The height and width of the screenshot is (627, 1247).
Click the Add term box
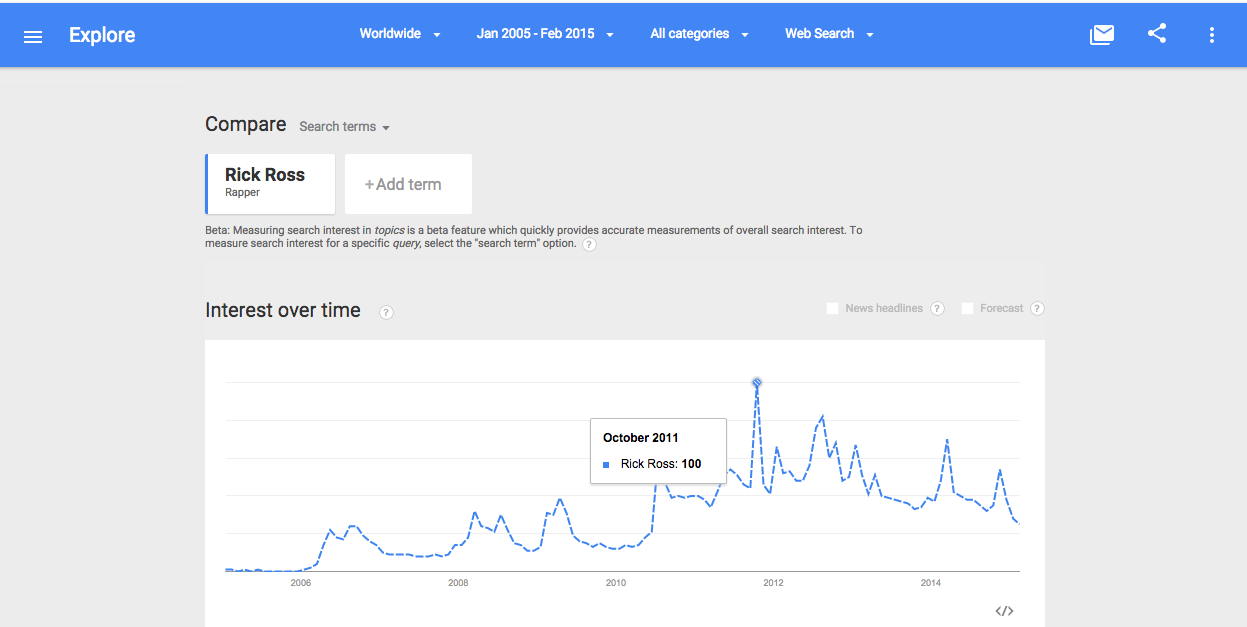click(x=408, y=184)
